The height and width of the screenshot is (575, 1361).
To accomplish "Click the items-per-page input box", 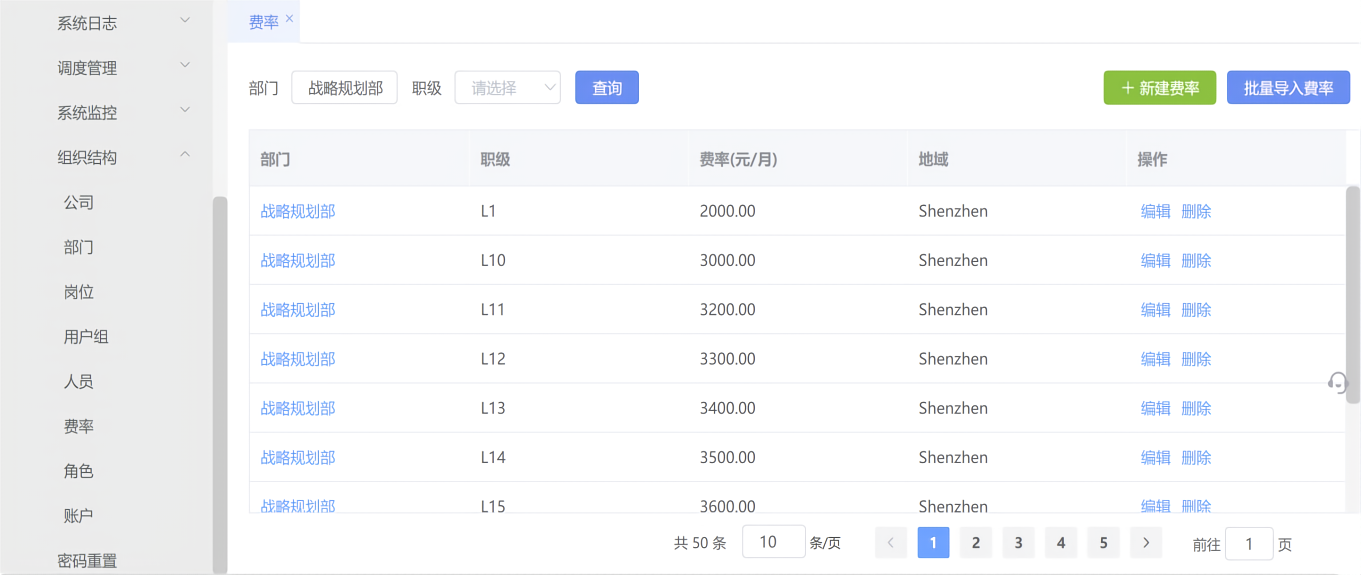I will [x=774, y=542].
